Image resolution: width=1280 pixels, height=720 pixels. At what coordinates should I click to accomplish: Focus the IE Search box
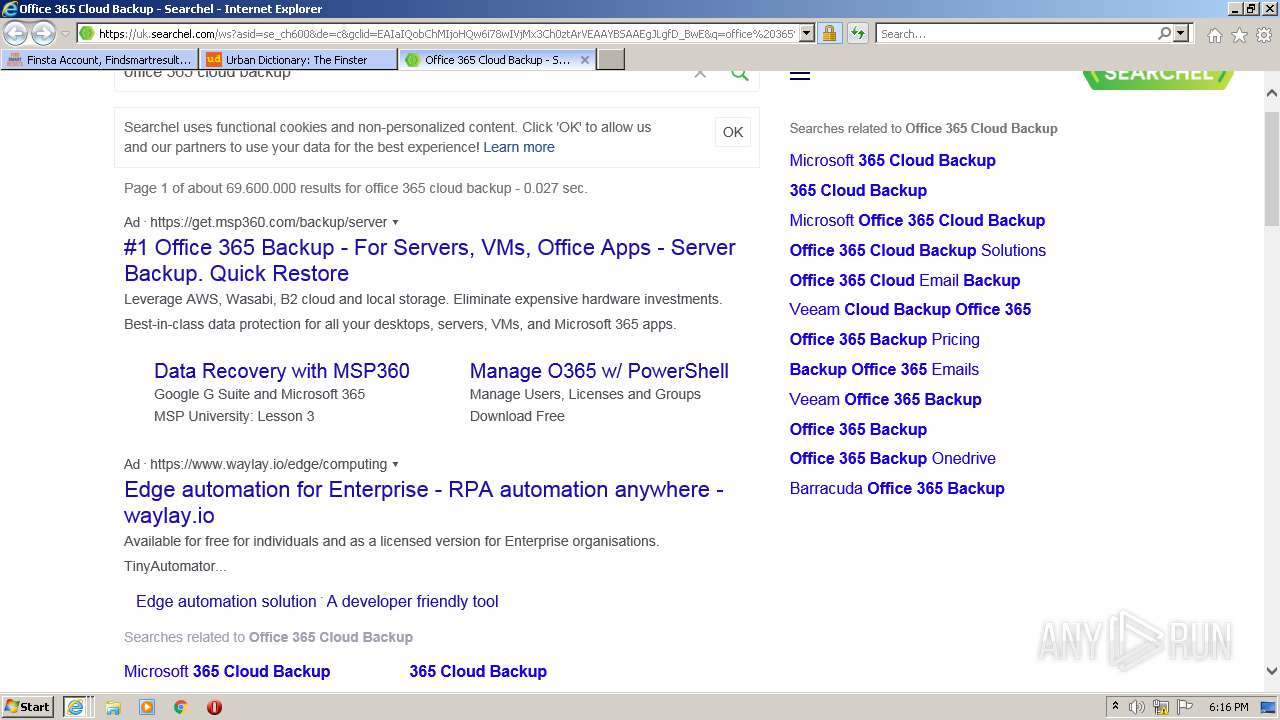(1015, 34)
